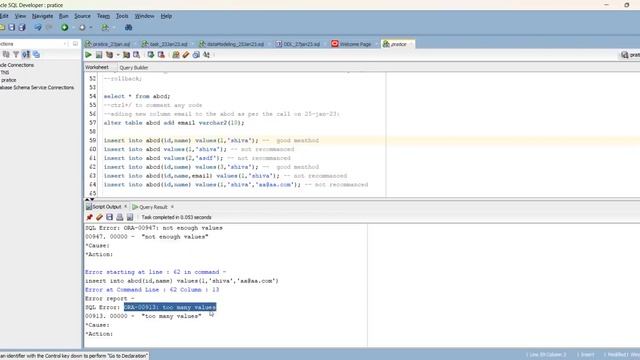640x360 pixels.
Task: Click the green Back navigation icon
Action: [64, 27]
